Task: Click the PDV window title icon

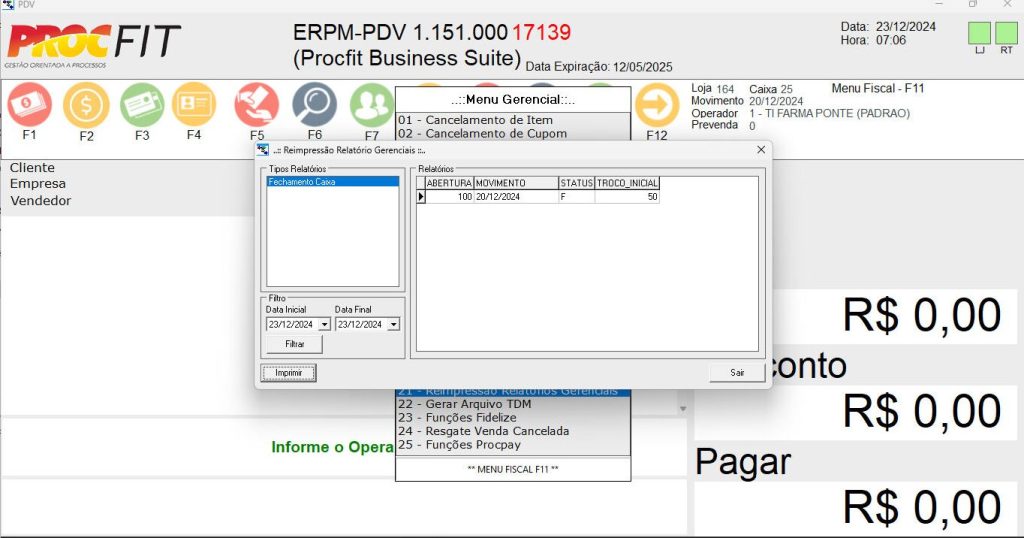Action: click(8, 5)
